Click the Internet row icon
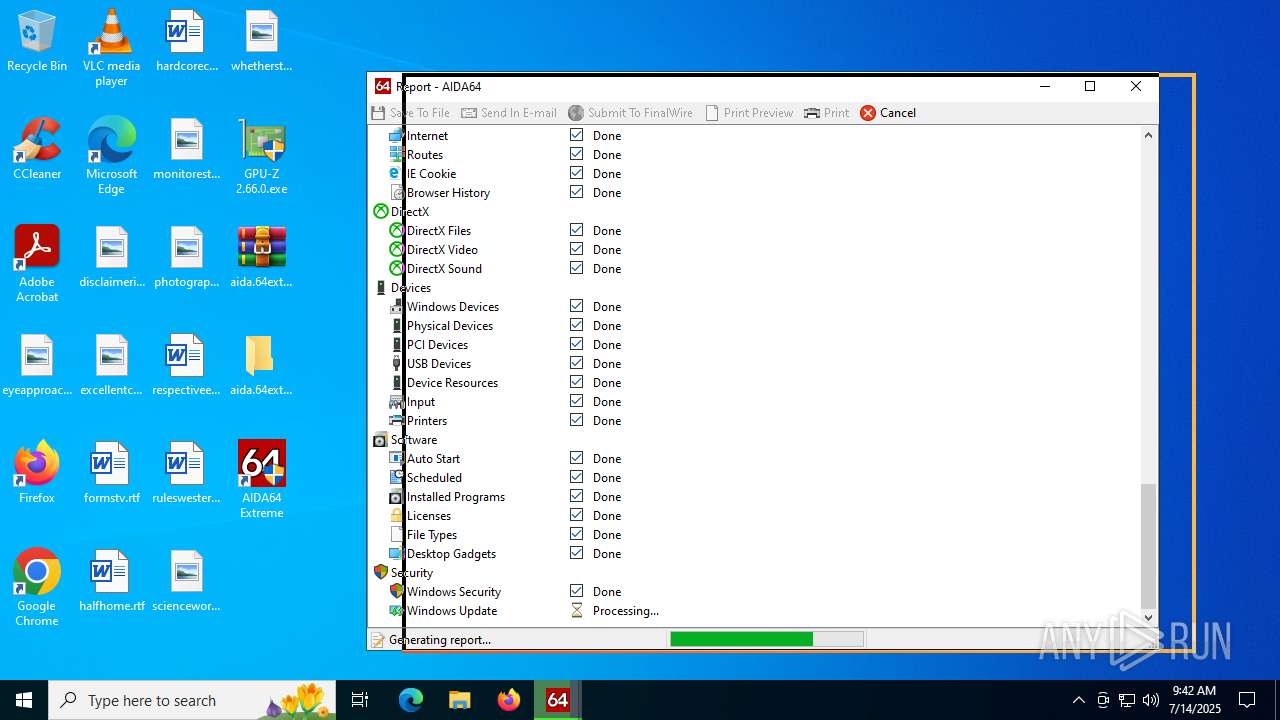 tap(396, 135)
